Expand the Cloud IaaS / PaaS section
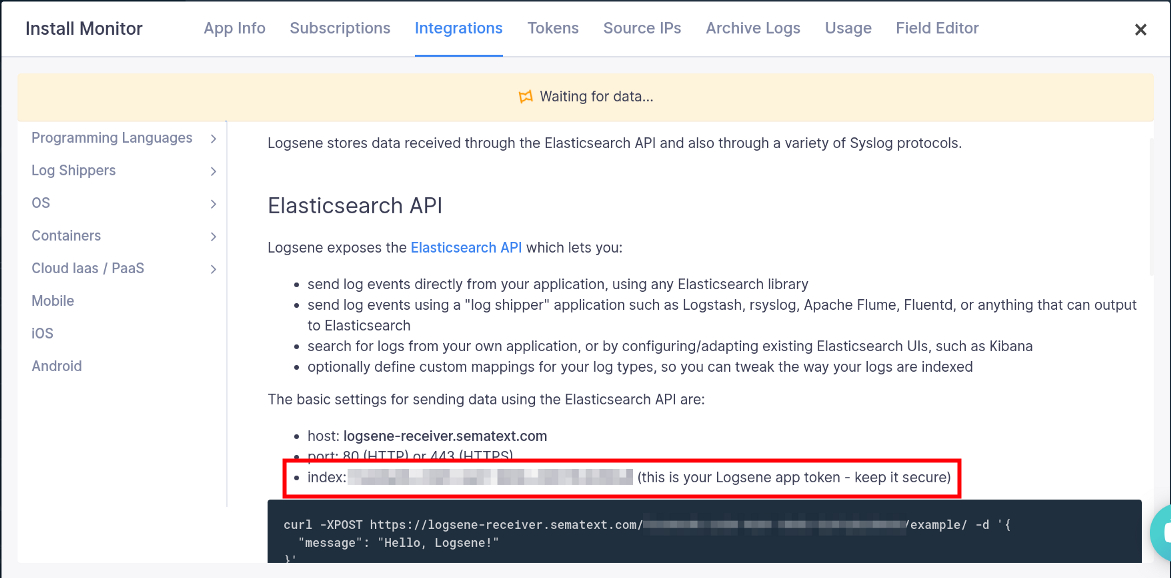The image size is (1171, 578). point(89,268)
